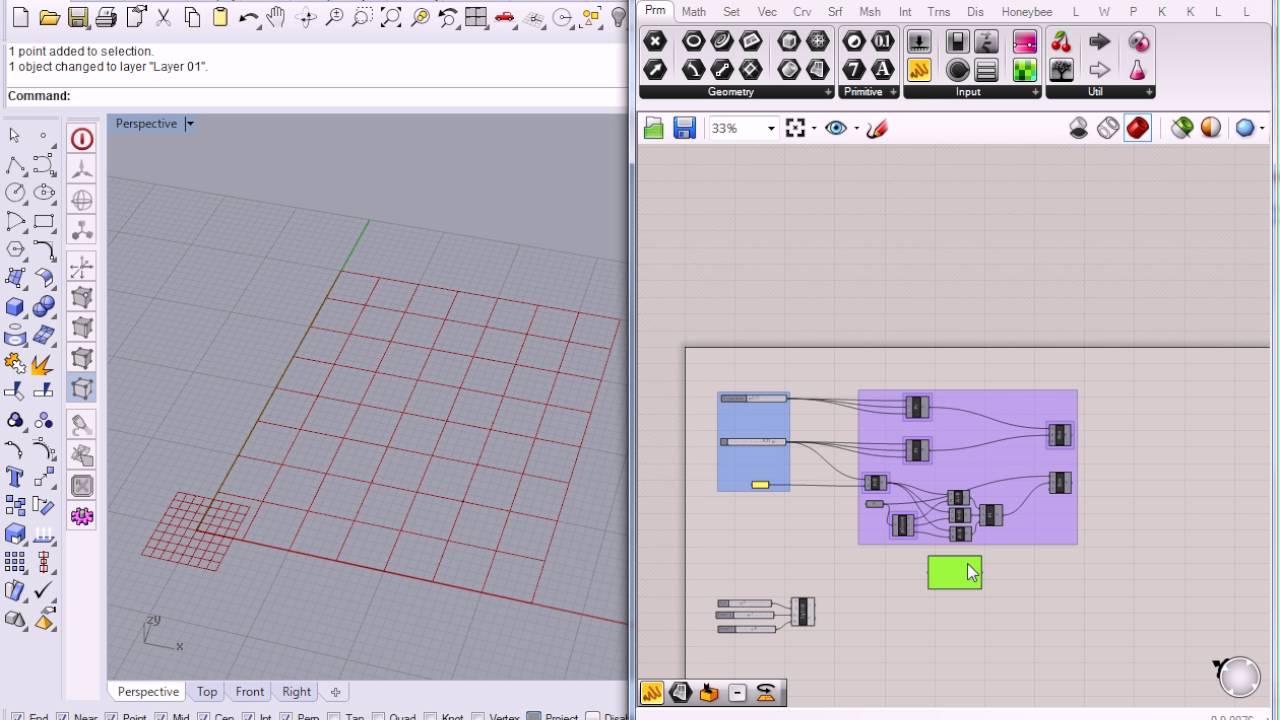Expand the Geometry panel plus
The image size is (1280, 720).
pos(828,92)
